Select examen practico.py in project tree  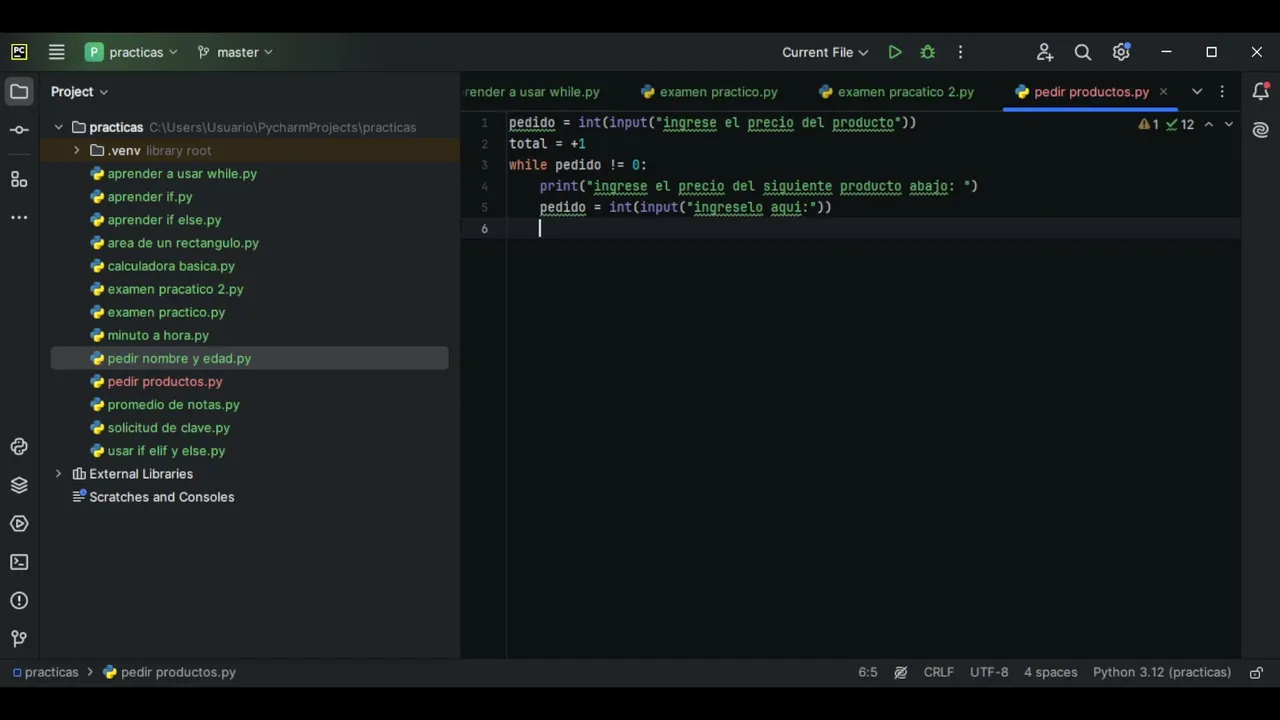[x=166, y=312]
